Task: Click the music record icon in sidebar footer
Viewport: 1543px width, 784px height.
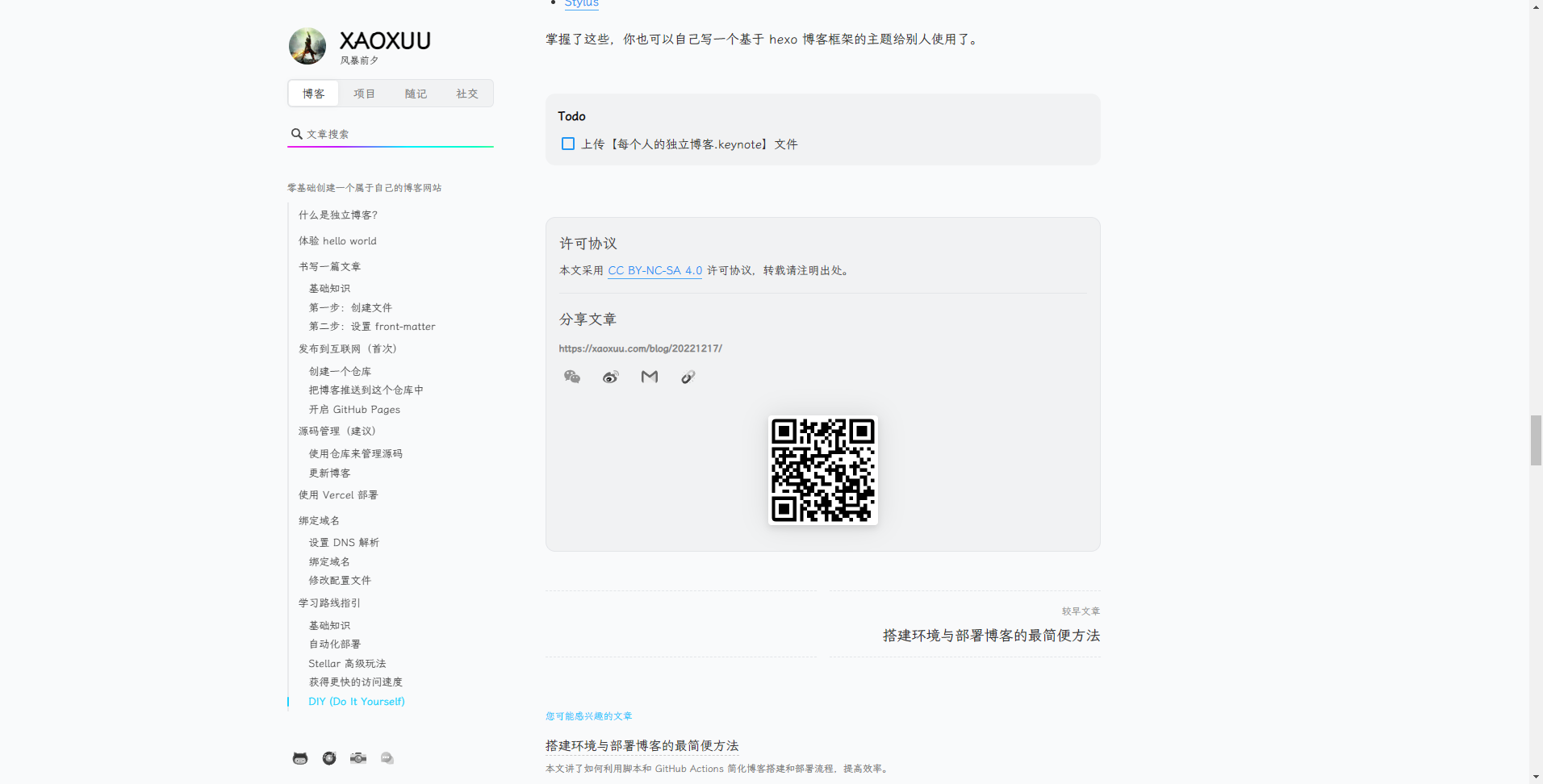Action: click(x=328, y=758)
